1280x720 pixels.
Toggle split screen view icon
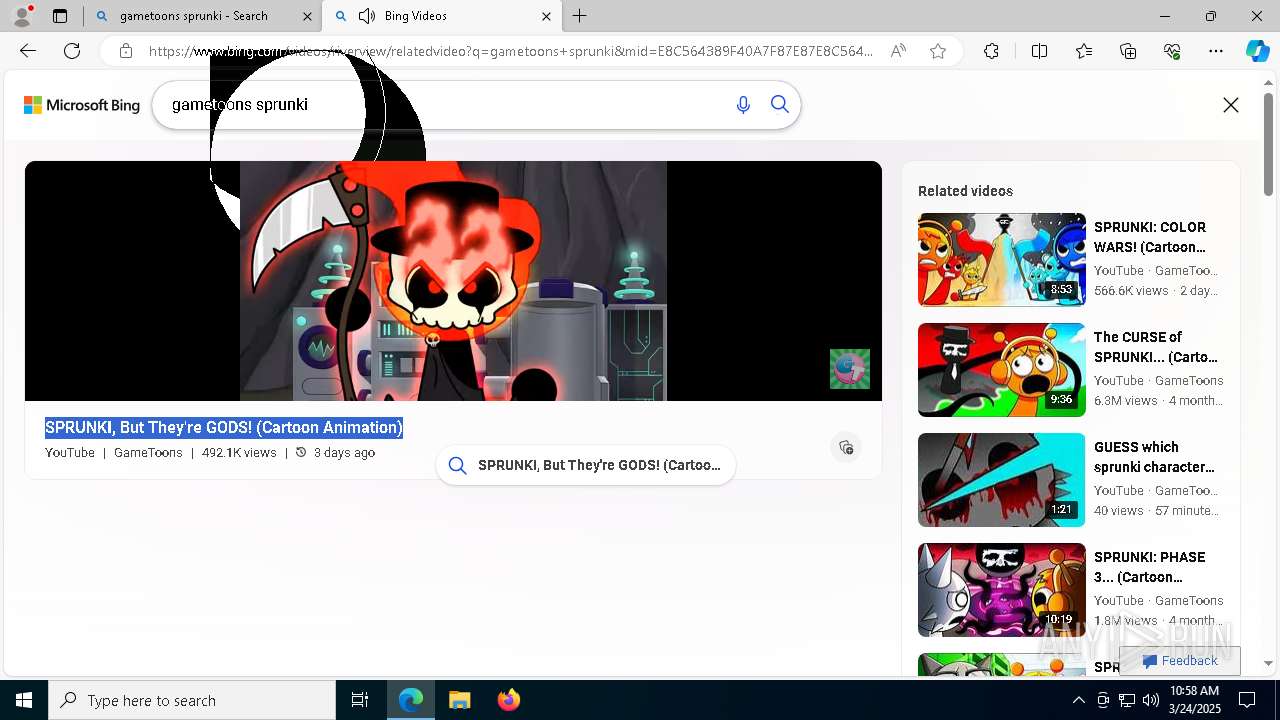[1039, 51]
